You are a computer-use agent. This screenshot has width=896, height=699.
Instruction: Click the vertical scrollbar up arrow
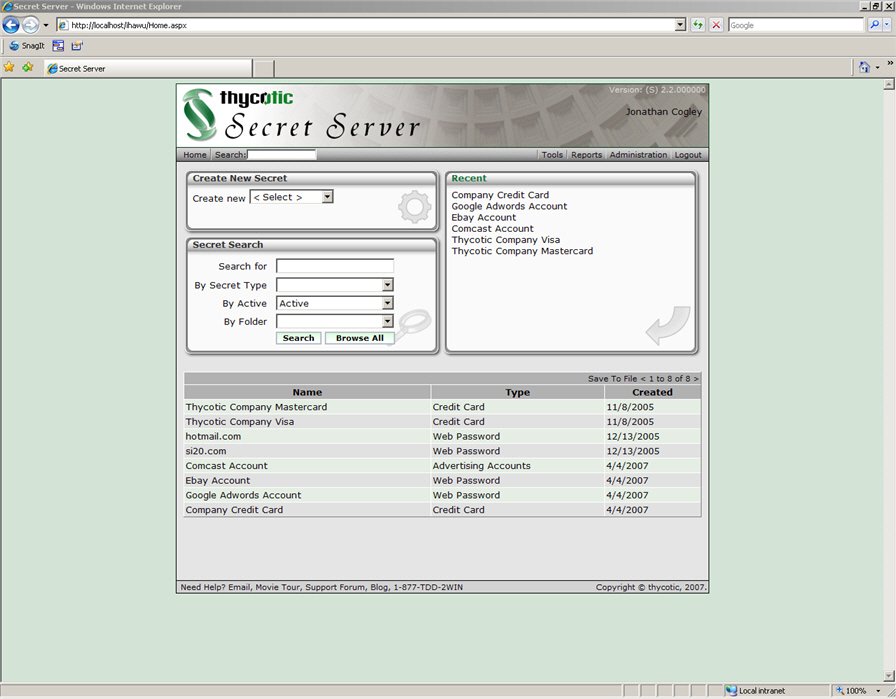pos(889,85)
